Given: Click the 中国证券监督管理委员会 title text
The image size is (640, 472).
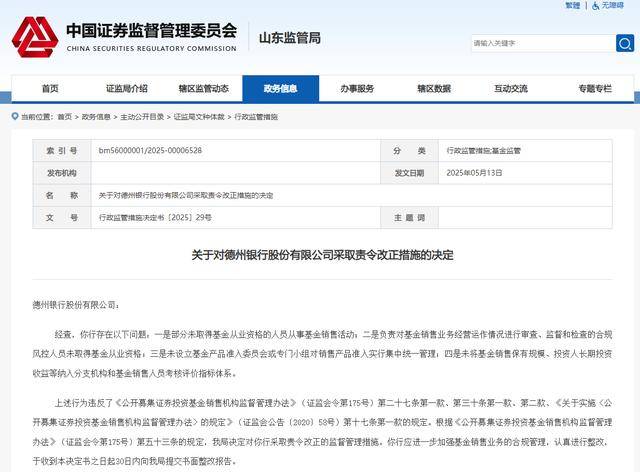Looking at the screenshot, I should point(151,31).
